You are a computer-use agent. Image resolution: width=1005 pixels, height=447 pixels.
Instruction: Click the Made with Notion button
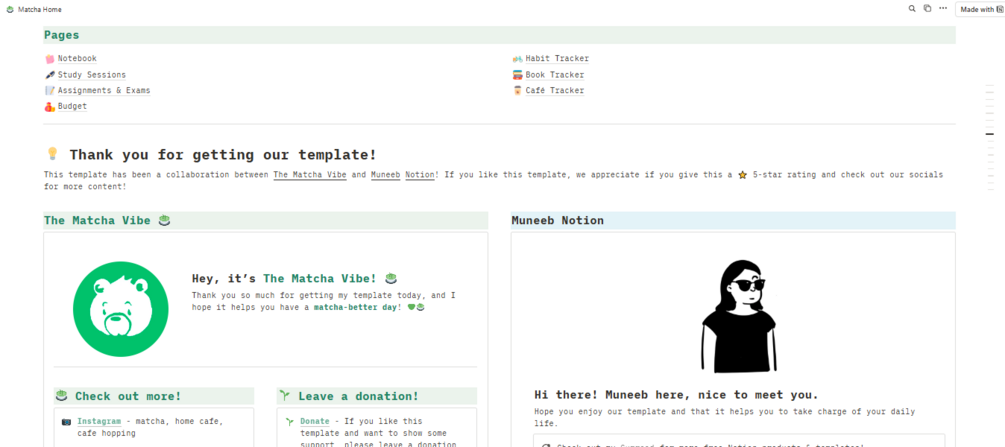pos(980,10)
